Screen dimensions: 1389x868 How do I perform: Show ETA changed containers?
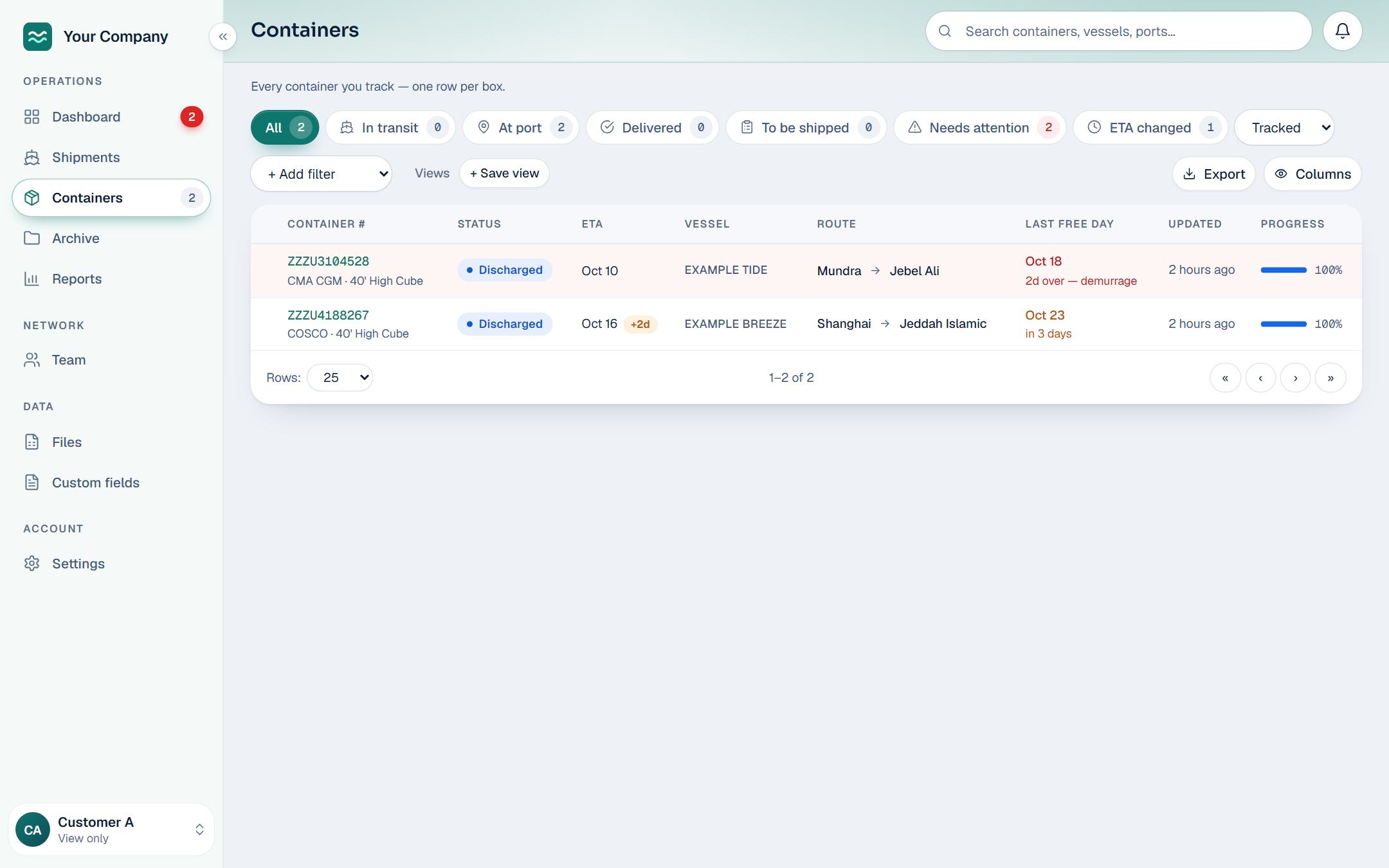[1150, 127]
